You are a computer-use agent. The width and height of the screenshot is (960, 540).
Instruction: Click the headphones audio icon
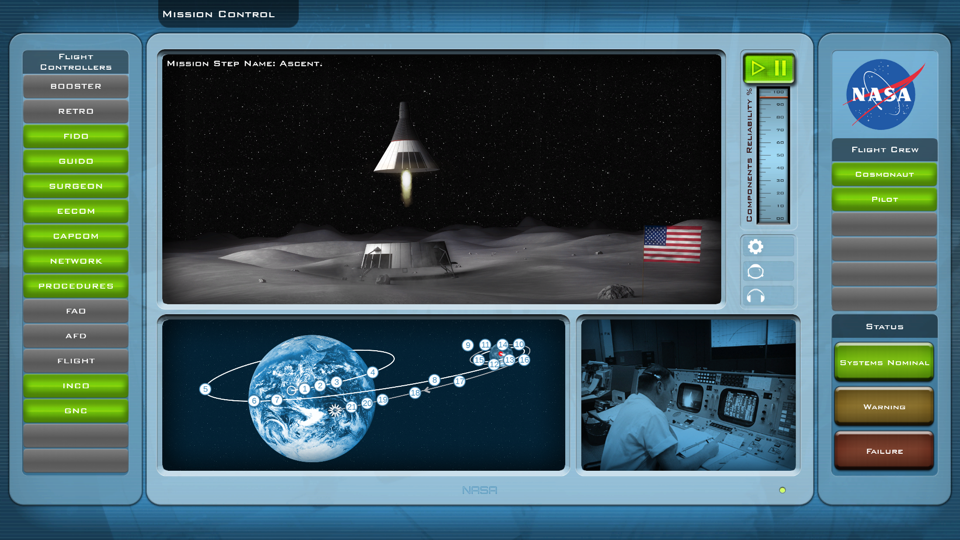[x=755, y=296]
